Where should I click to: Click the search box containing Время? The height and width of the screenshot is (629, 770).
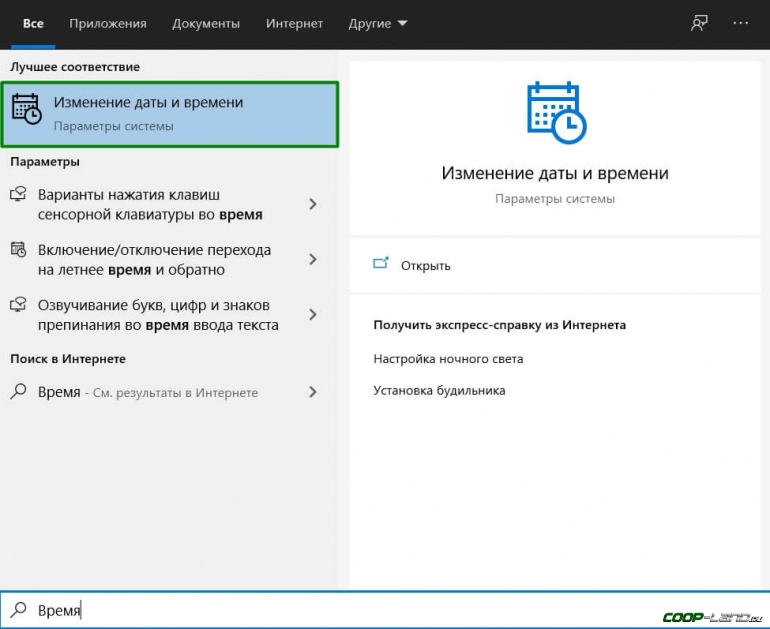(x=300, y=610)
